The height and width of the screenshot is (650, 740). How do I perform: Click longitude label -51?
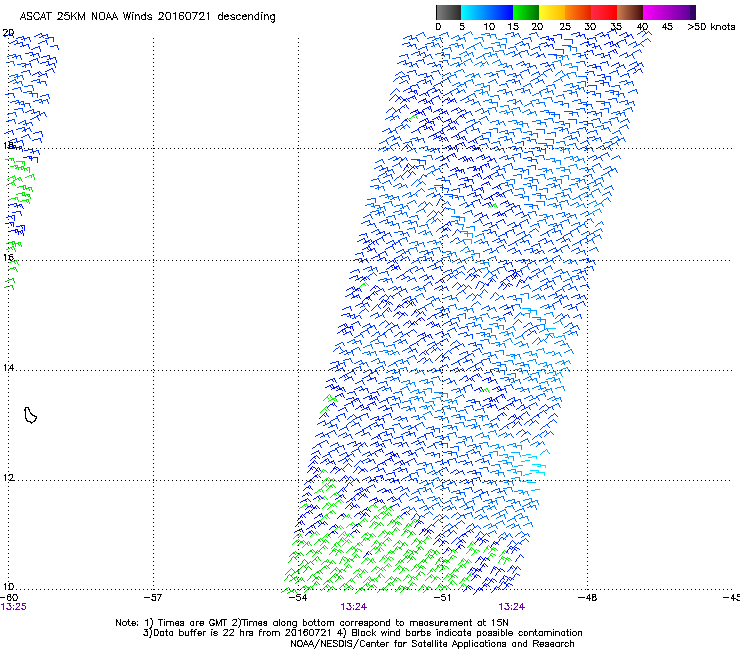click(443, 597)
